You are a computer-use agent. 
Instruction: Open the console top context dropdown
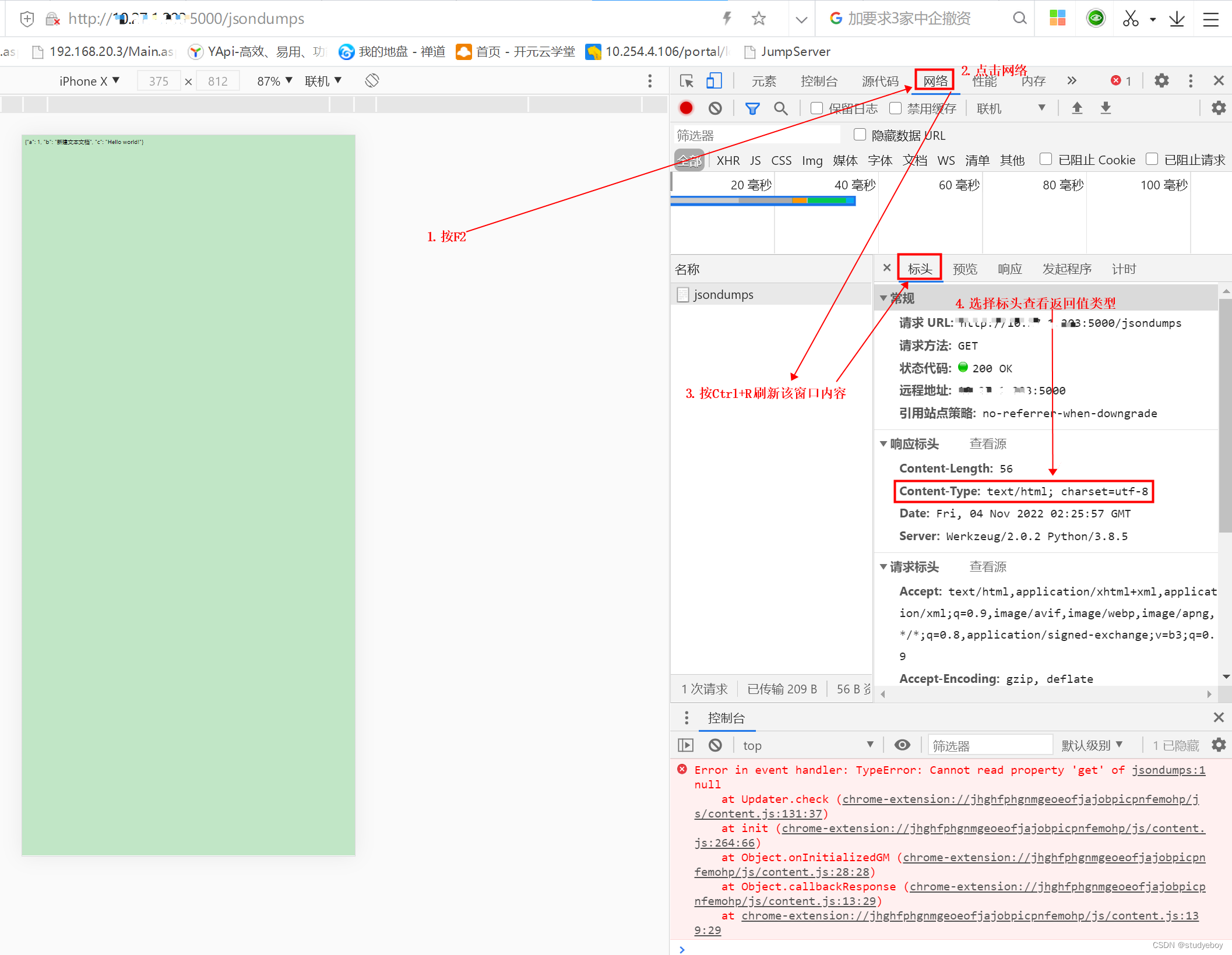tap(808, 745)
